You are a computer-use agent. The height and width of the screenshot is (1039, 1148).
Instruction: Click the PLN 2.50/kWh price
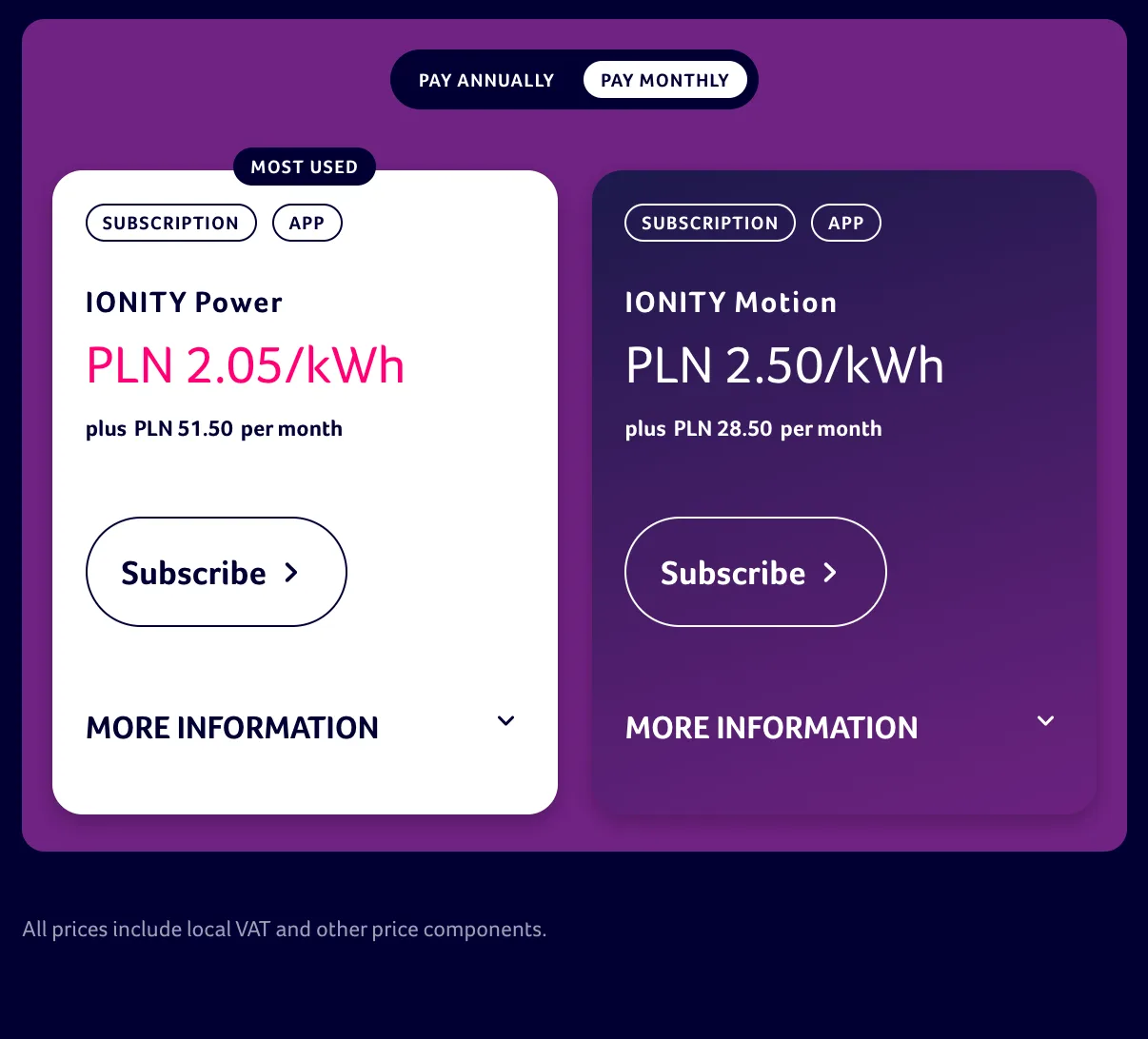pyautogui.click(x=784, y=365)
